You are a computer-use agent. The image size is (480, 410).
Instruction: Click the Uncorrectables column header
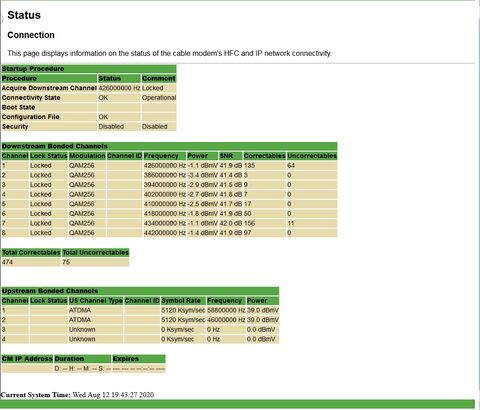[312, 156]
